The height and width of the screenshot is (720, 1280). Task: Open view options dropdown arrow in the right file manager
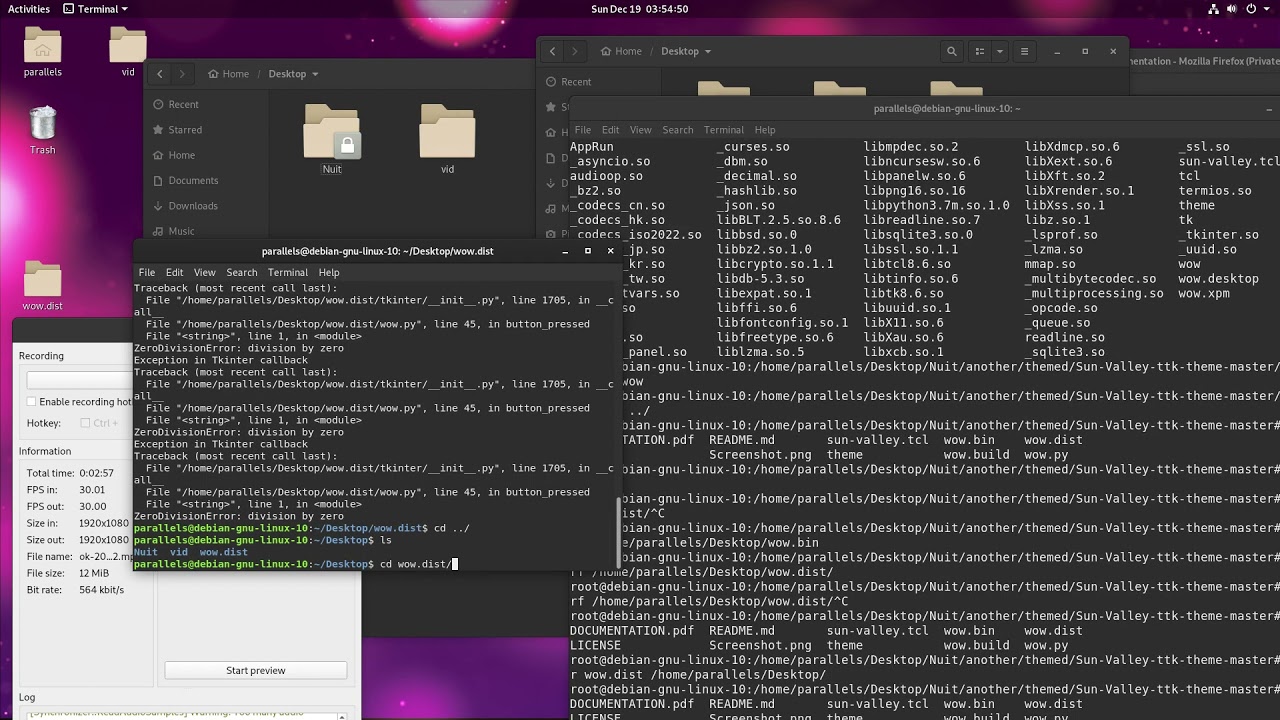click(x=999, y=51)
